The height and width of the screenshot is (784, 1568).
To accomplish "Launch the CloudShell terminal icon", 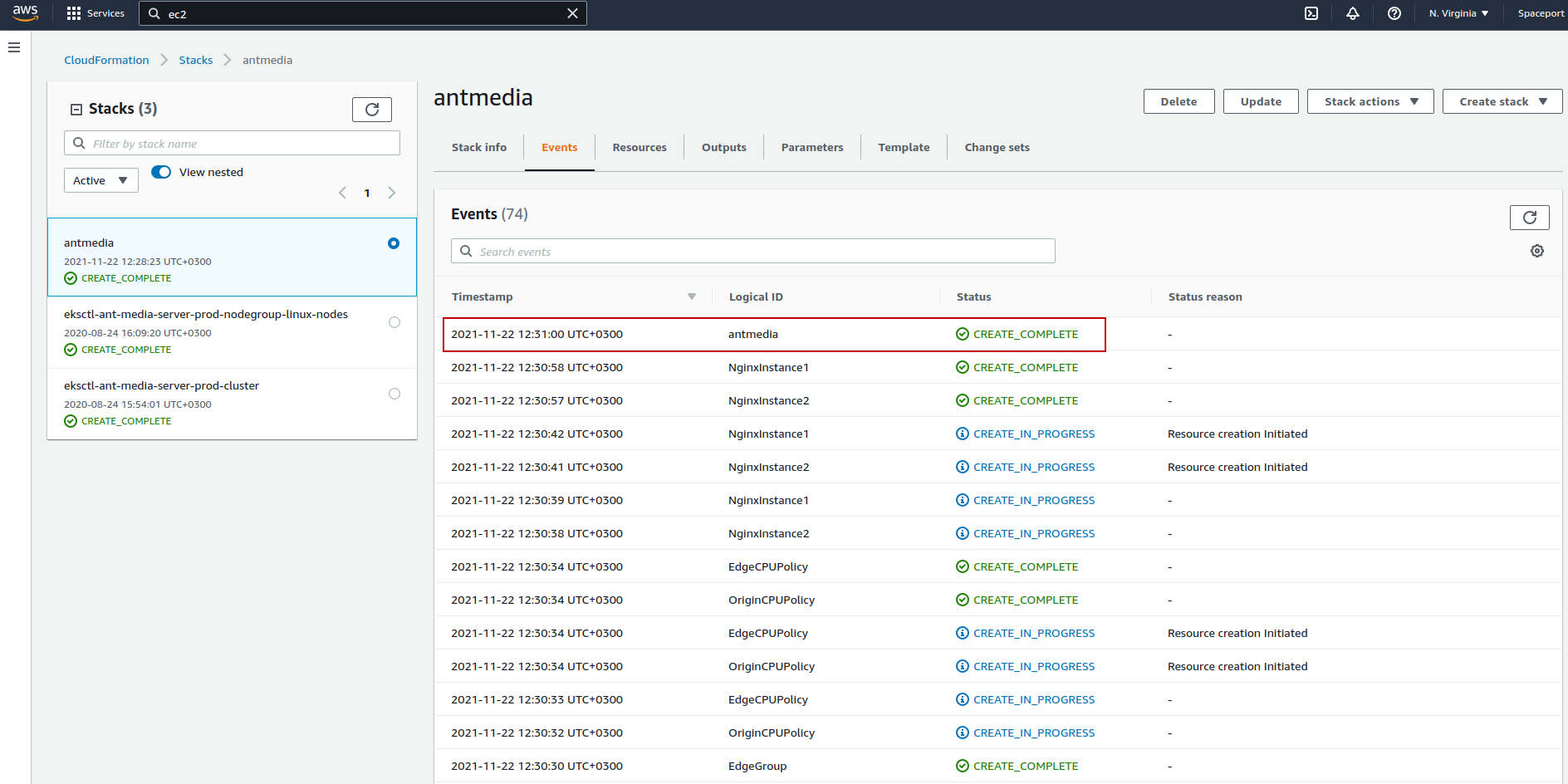I will (x=1311, y=13).
